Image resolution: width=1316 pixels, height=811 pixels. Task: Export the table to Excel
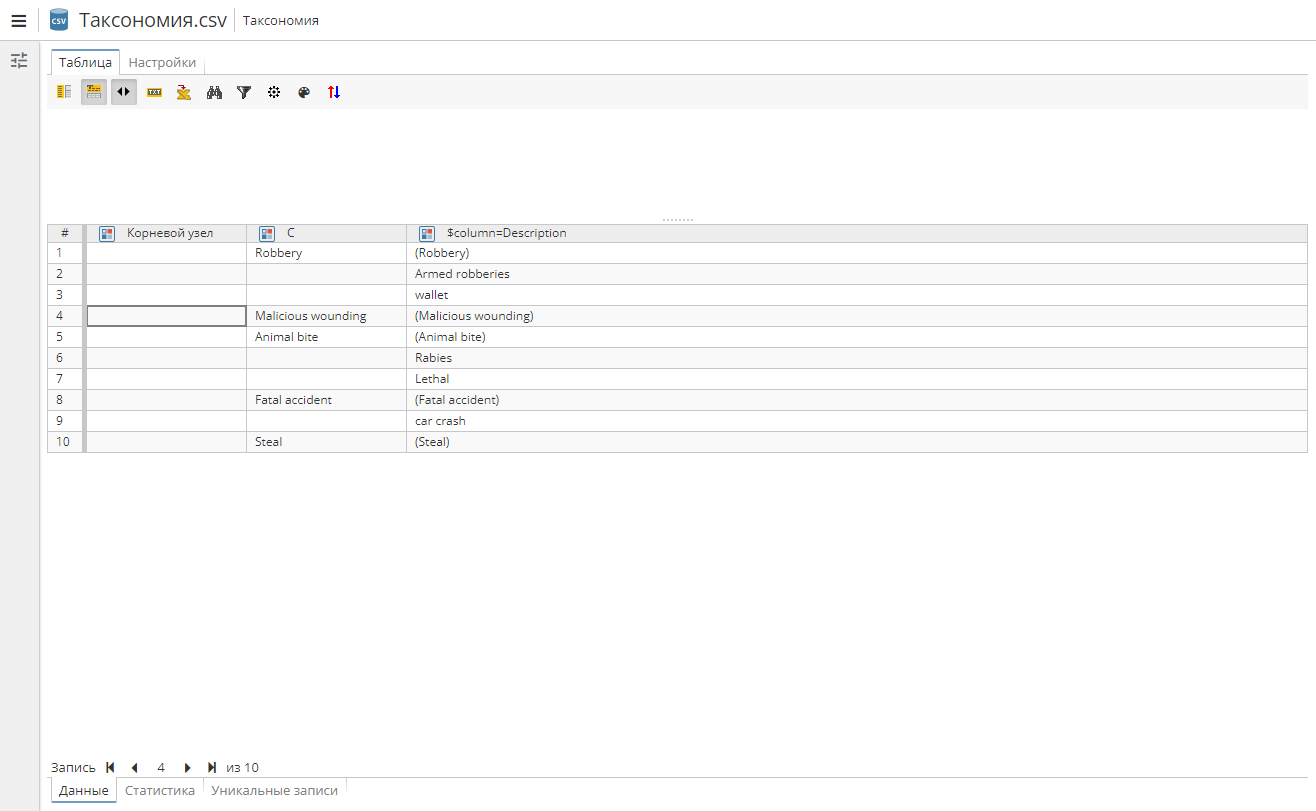[x=184, y=92]
